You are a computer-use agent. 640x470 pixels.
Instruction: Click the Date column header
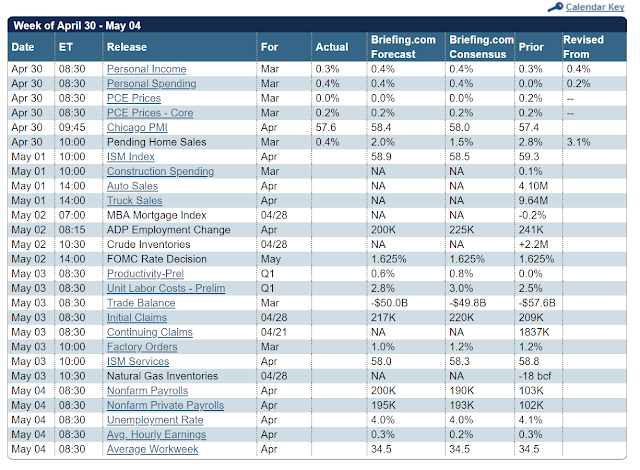[23, 47]
